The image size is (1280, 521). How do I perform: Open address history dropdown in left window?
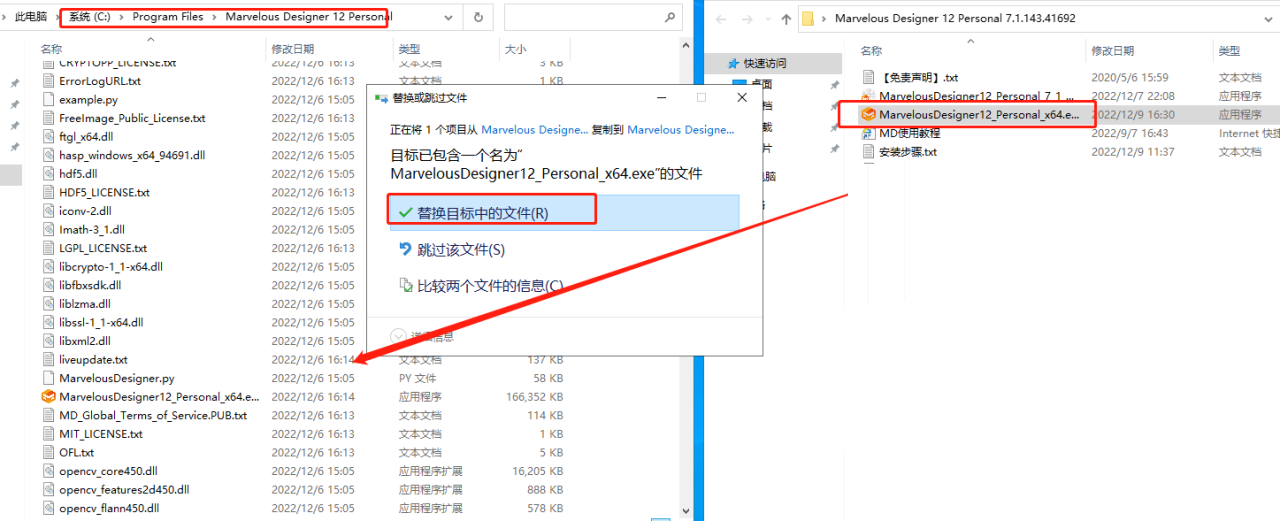449,17
